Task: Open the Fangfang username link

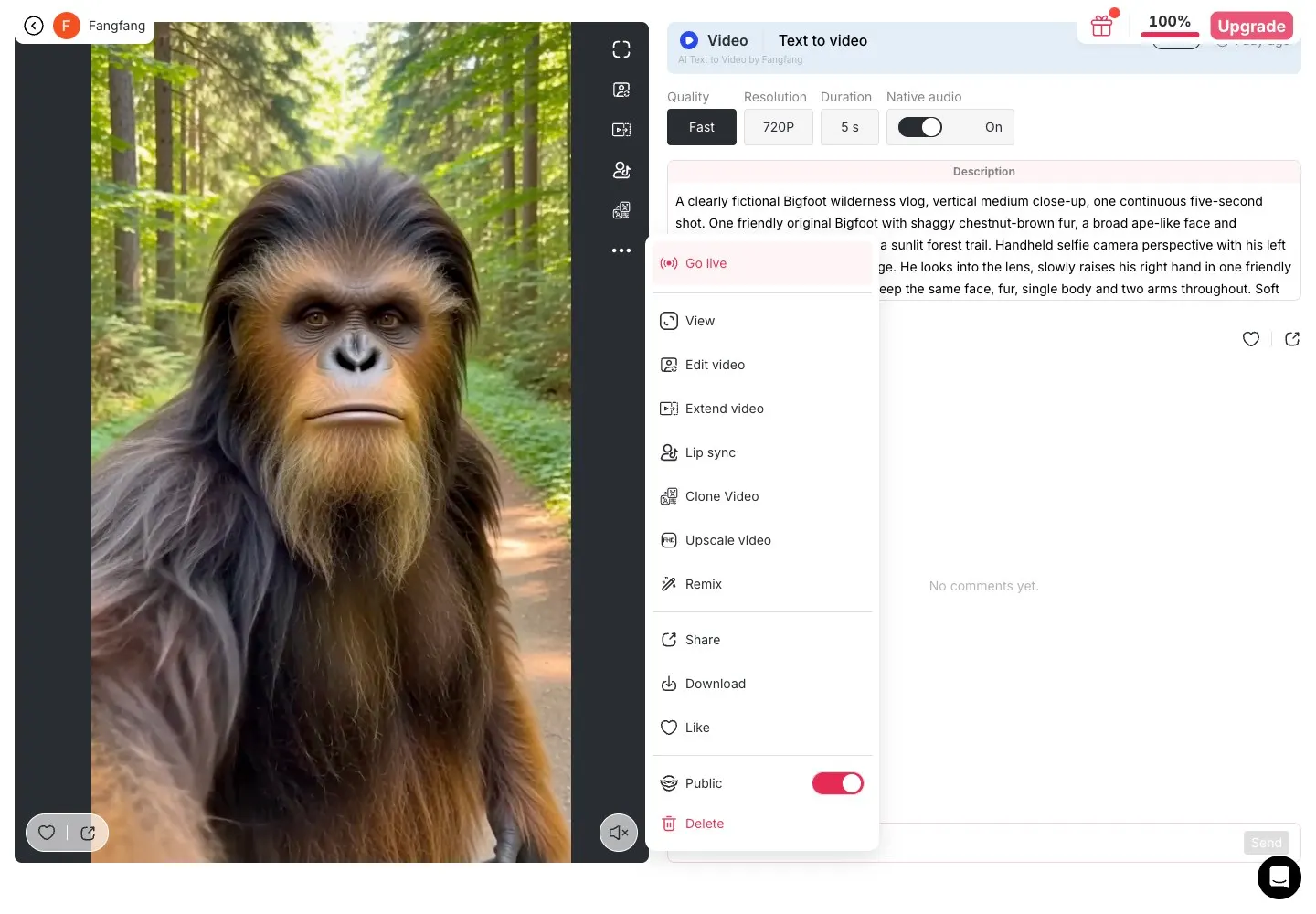Action: click(117, 26)
